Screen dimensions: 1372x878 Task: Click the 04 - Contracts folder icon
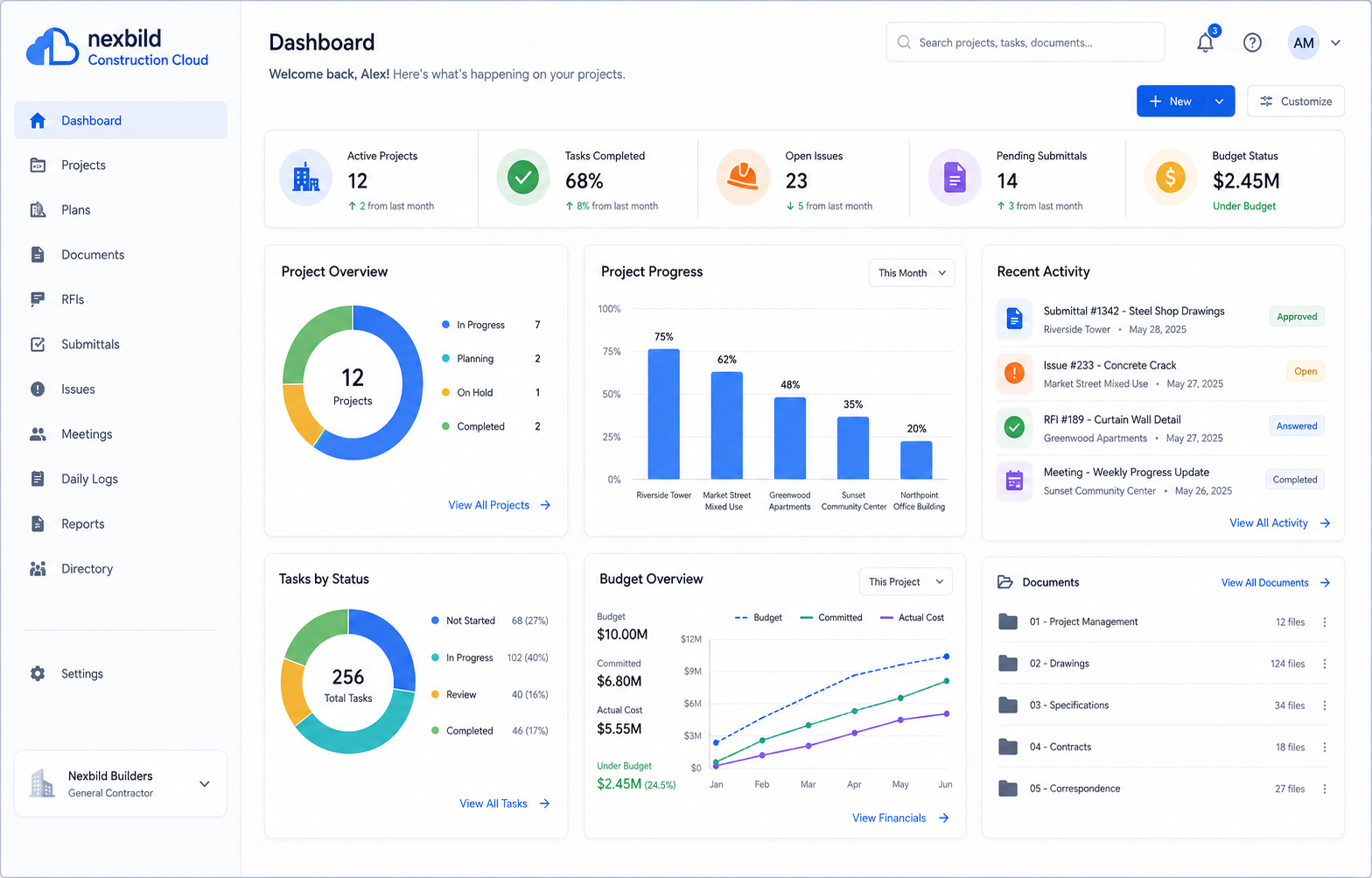click(x=1008, y=747)
